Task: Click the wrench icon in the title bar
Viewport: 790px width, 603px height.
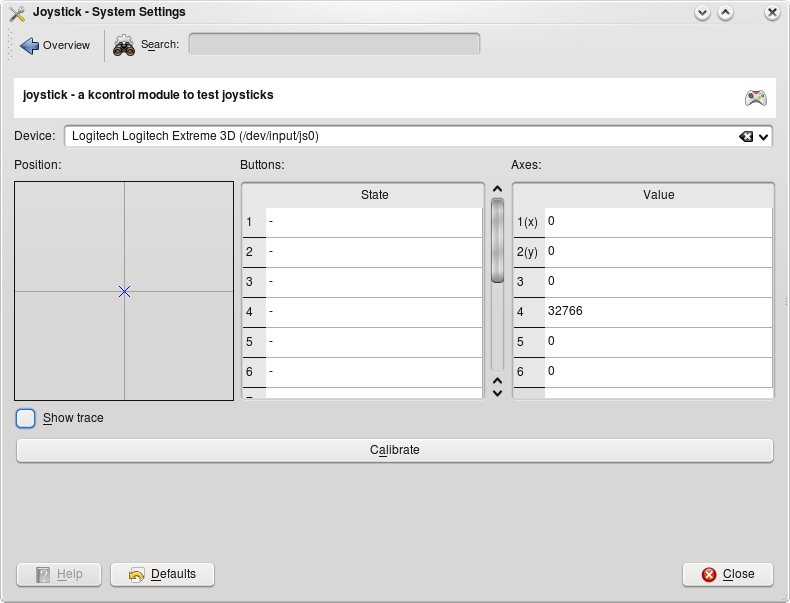Action: (x=16, y=13)
